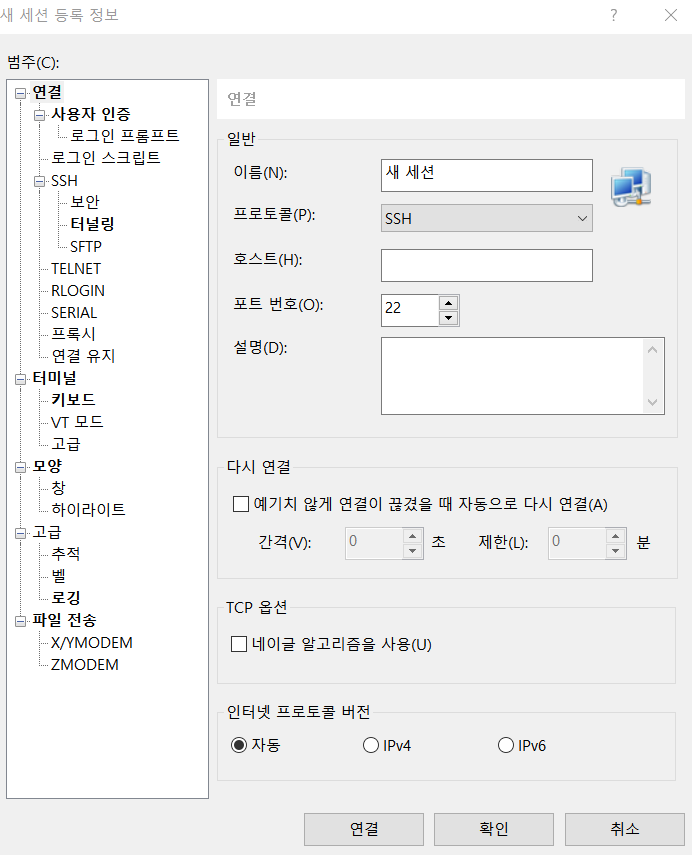Select X/YMODEM in the category tree
The image size is (692, 855).
[x=92, y=642]
